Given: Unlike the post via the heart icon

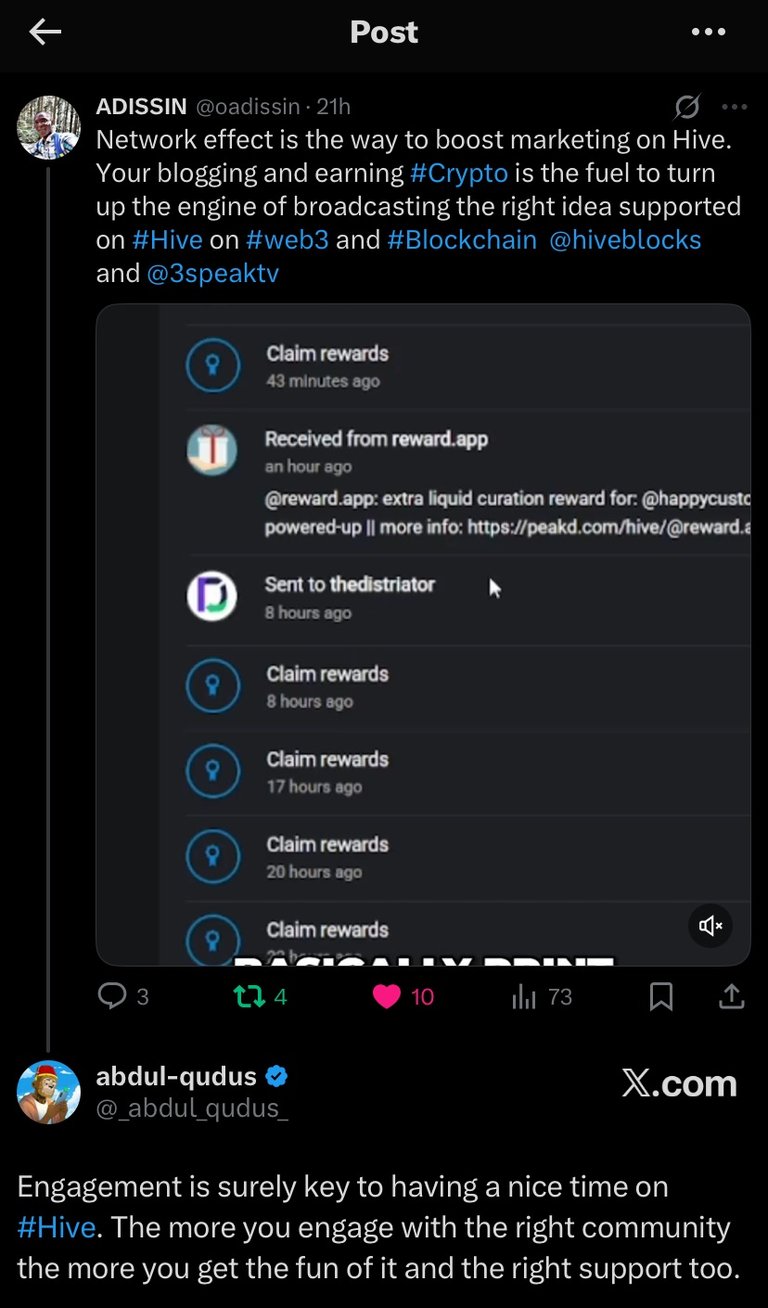Looking at the screenshot, I should click(x=386, y=996).
